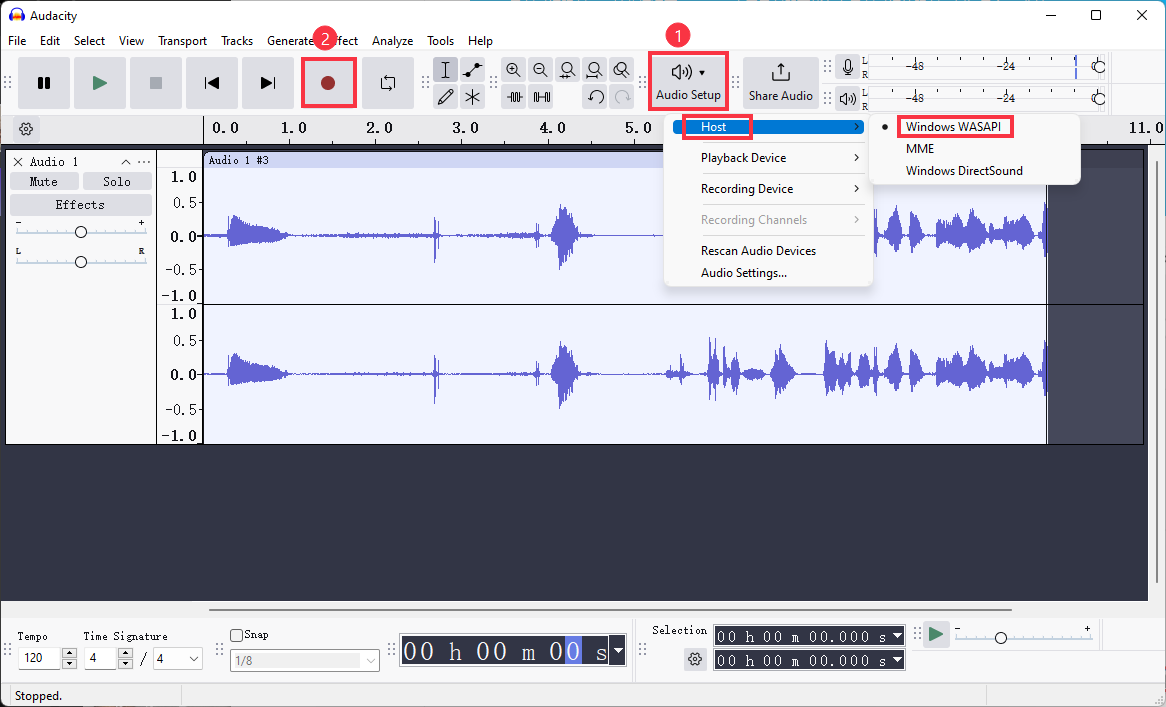Enable the Snap checkbox
Image resolution: width=1166 pixels, height=707 pixels.
pyautogui.click(x=237, y=635)
